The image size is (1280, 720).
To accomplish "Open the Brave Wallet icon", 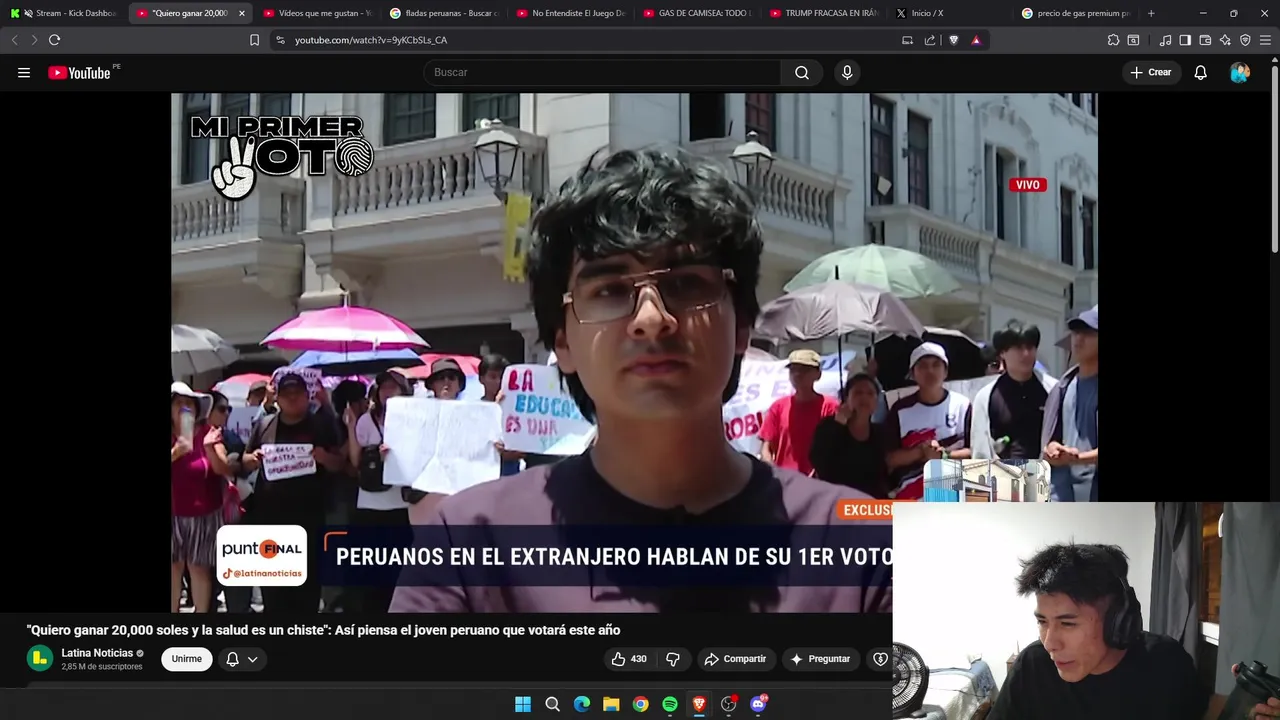I will pos(1205,40).
